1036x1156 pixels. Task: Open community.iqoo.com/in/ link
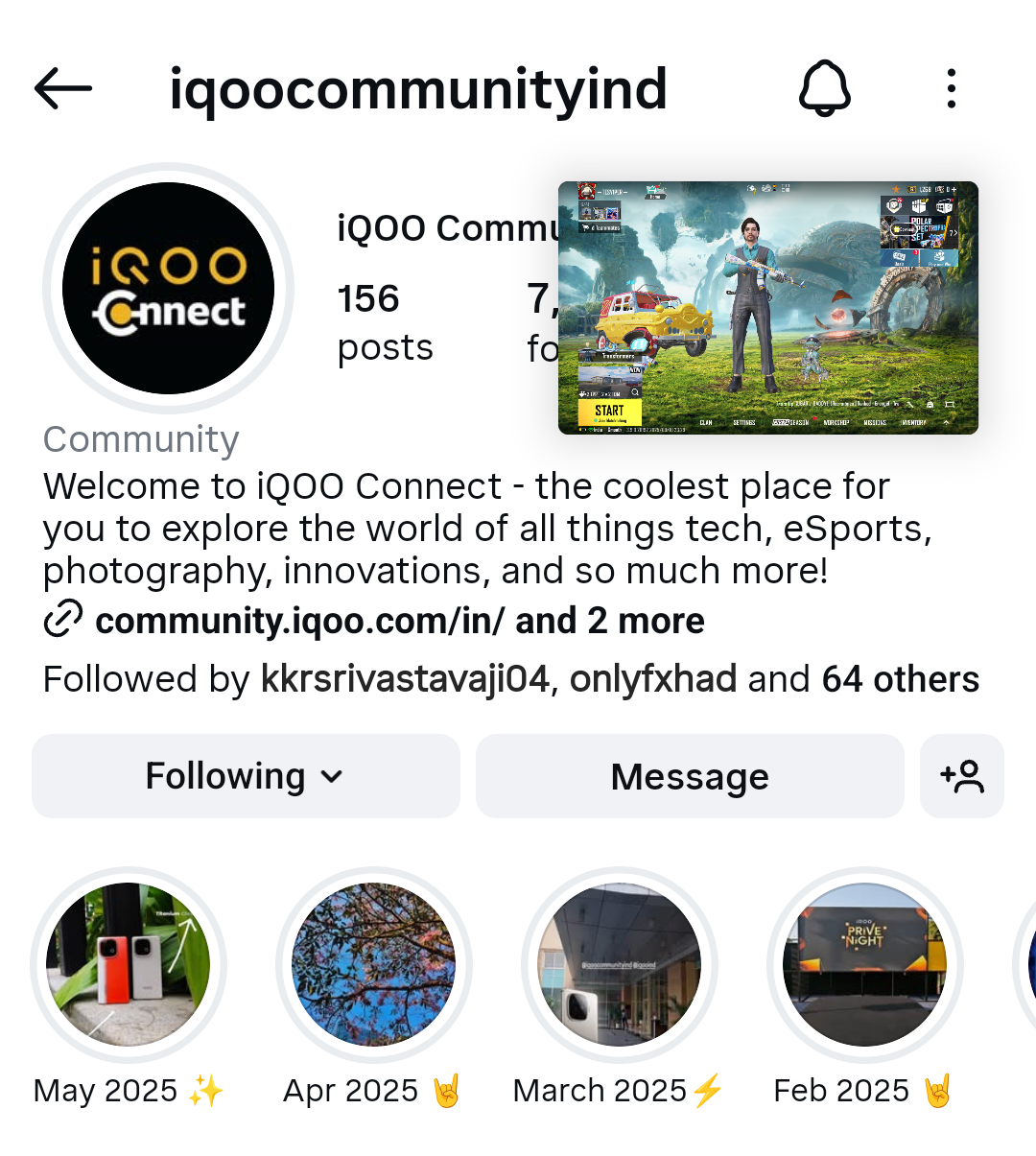pyautogui.click(x=300, y=621)
